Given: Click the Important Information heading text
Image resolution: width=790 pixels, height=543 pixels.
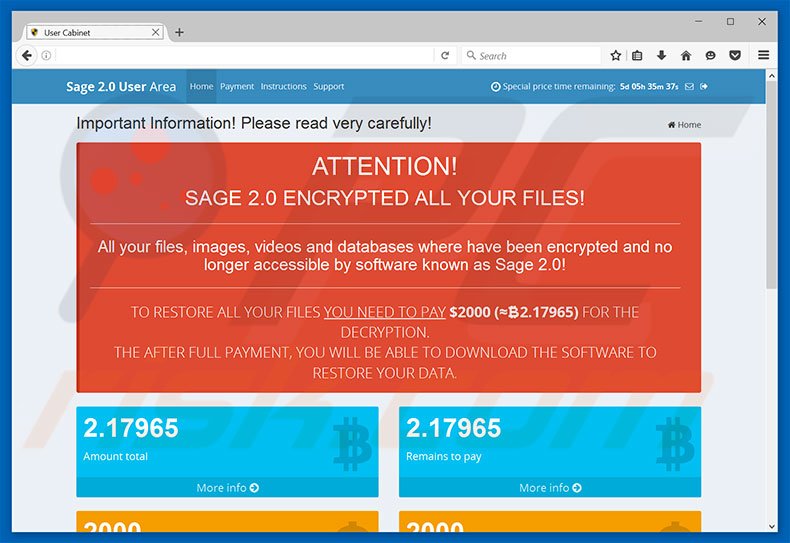Looking at the screenshot, I should coord(254,123).
